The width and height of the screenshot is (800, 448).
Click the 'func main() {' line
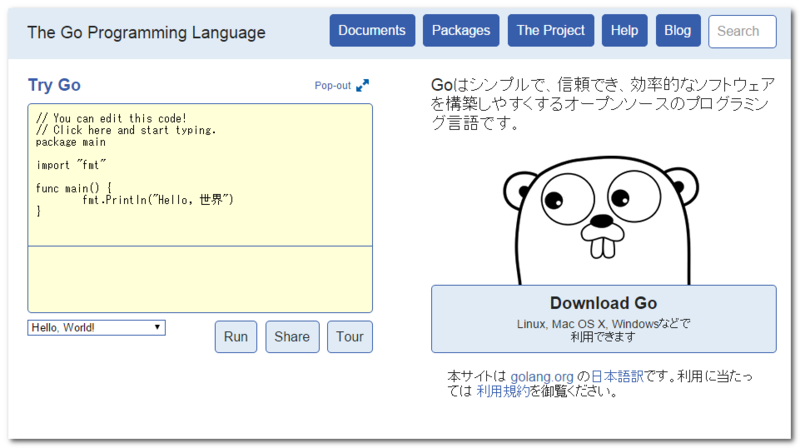point(73,188)
